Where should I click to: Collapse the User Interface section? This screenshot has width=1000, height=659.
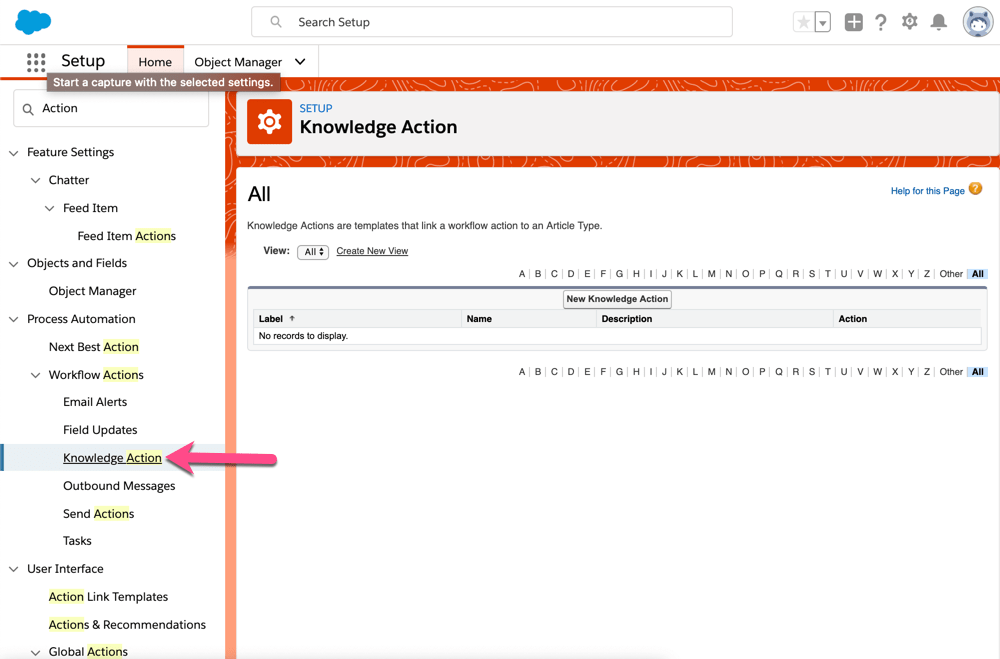pos(13,569)
